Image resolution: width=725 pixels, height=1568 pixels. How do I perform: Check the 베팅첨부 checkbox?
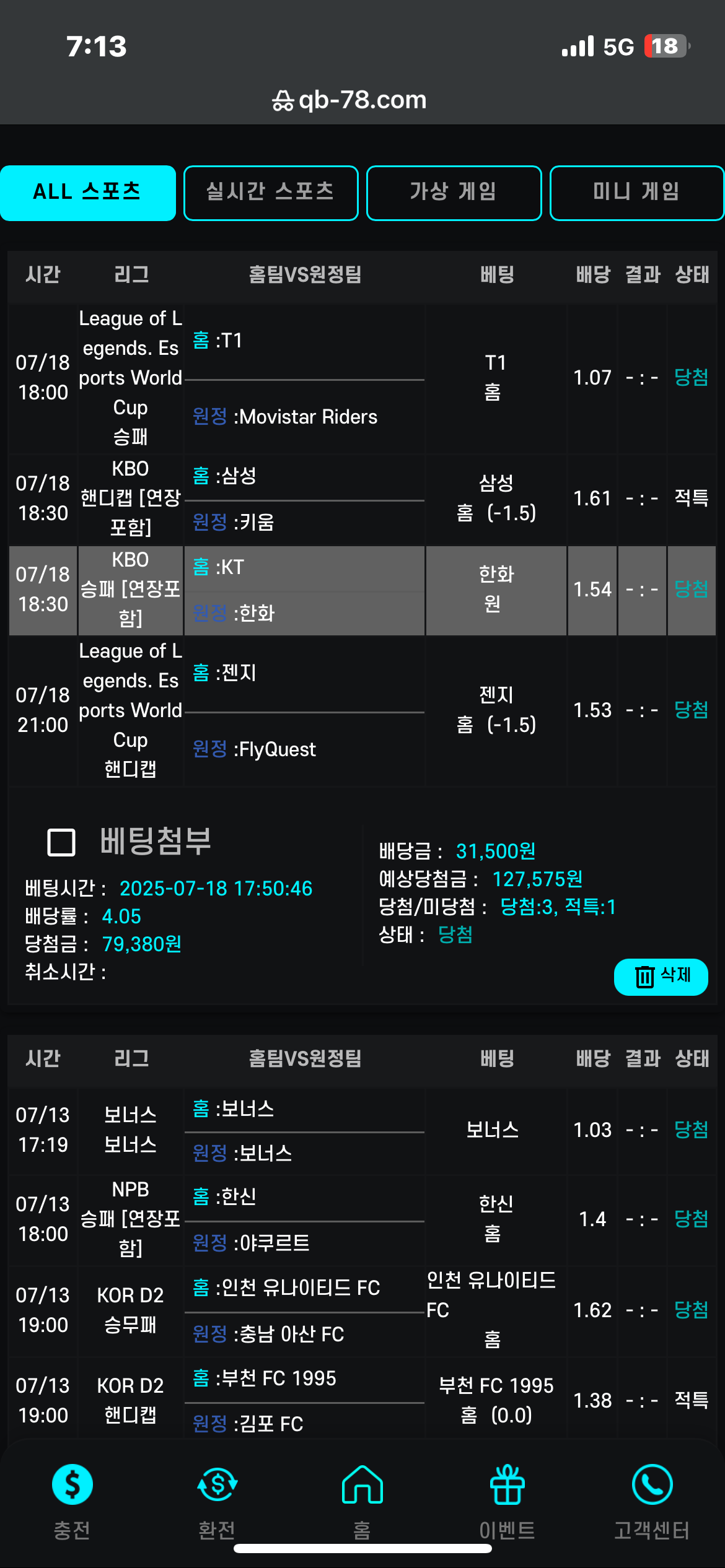coord(61,842)
